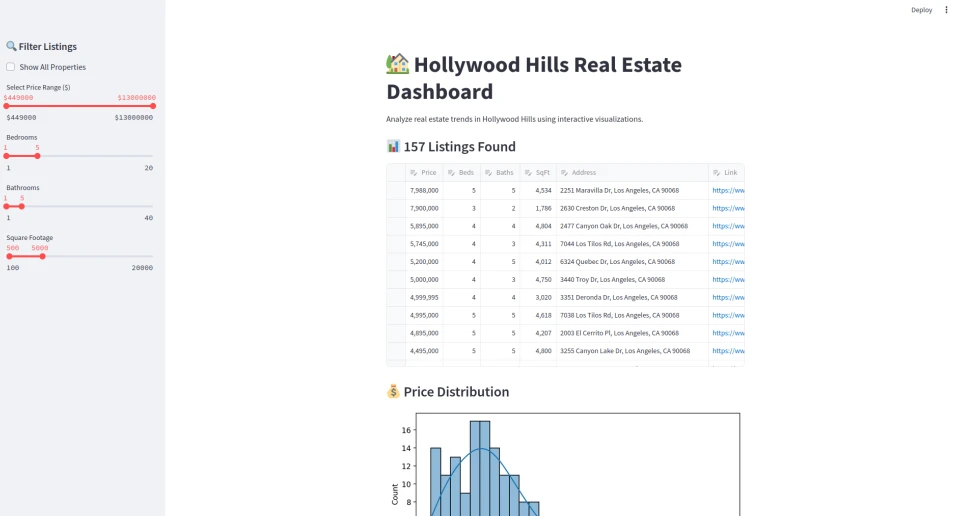Select the price cell 7,988,000
Image resolution: width=960 pixels, height=516 pixels.
point(424,190)
